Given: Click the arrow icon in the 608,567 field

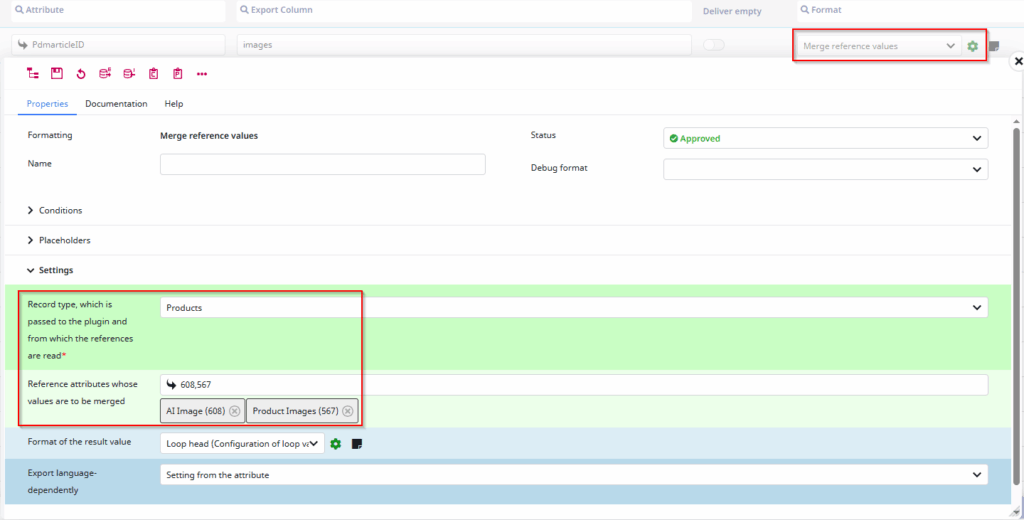Looking at the screenshot, I should (172, 385).
